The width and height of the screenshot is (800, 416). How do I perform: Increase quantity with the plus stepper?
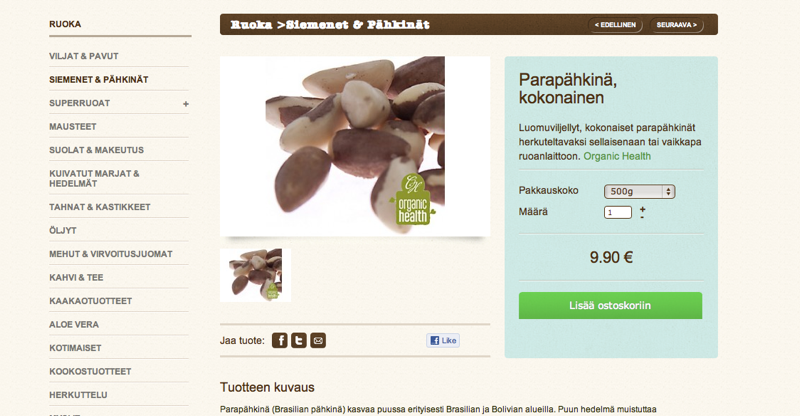tap(642, 209)
